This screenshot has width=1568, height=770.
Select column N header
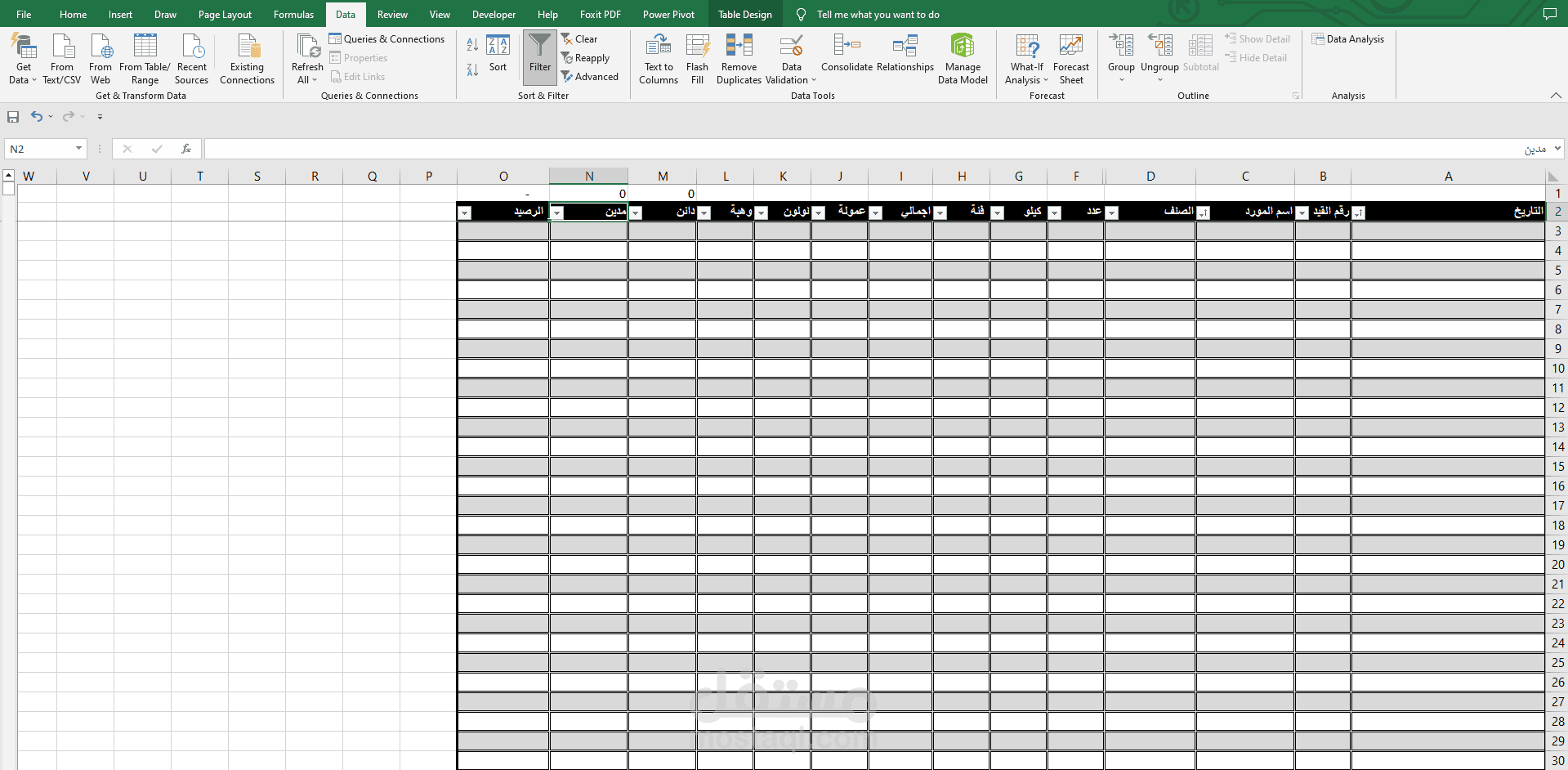pyautogui.click(x=588, y=176)
